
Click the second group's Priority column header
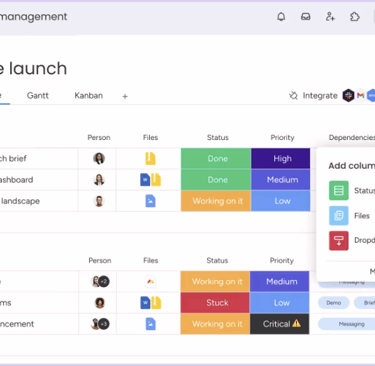[x=282, y=260]
